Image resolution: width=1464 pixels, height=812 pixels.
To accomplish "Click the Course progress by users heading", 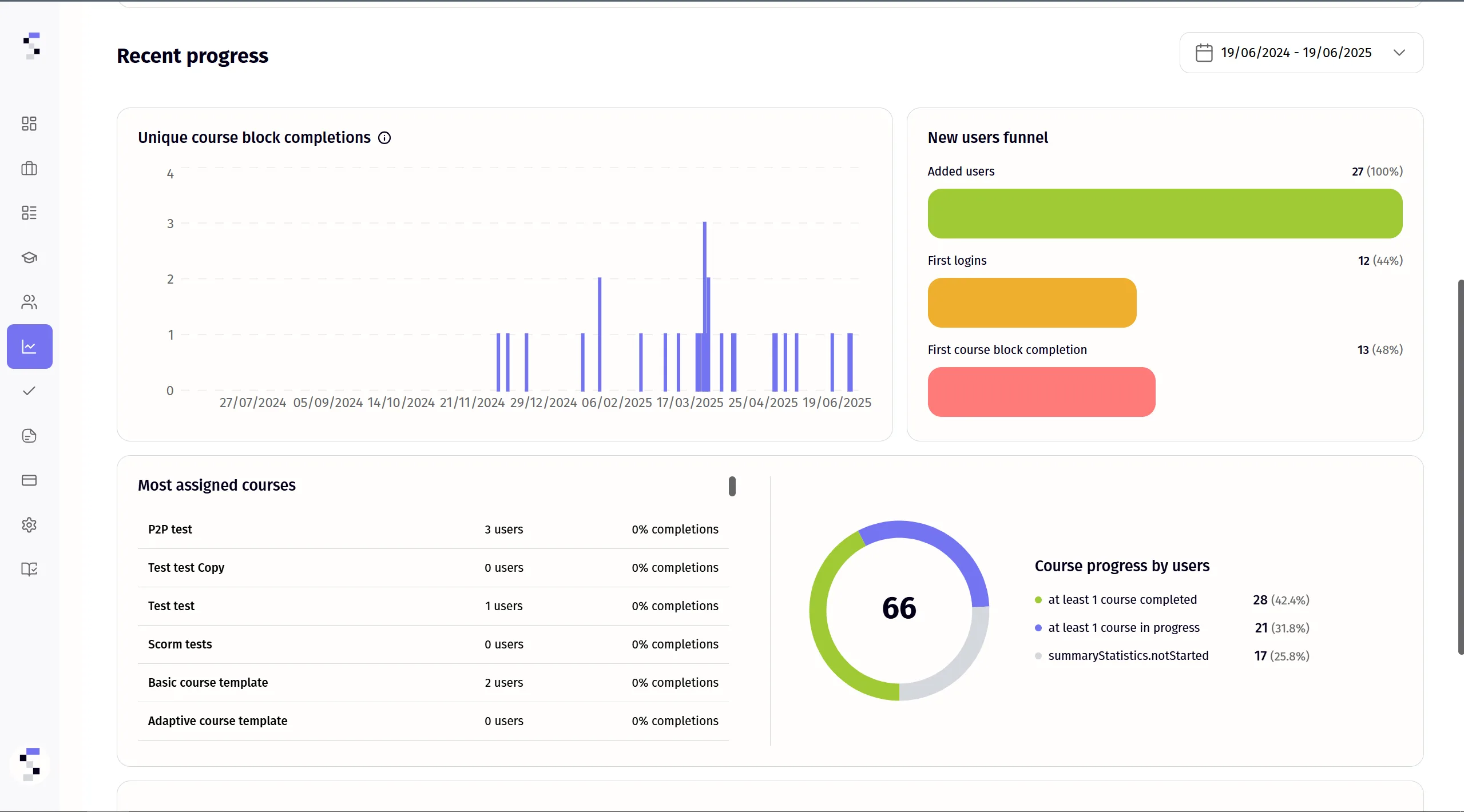I will pos(1122,566).
